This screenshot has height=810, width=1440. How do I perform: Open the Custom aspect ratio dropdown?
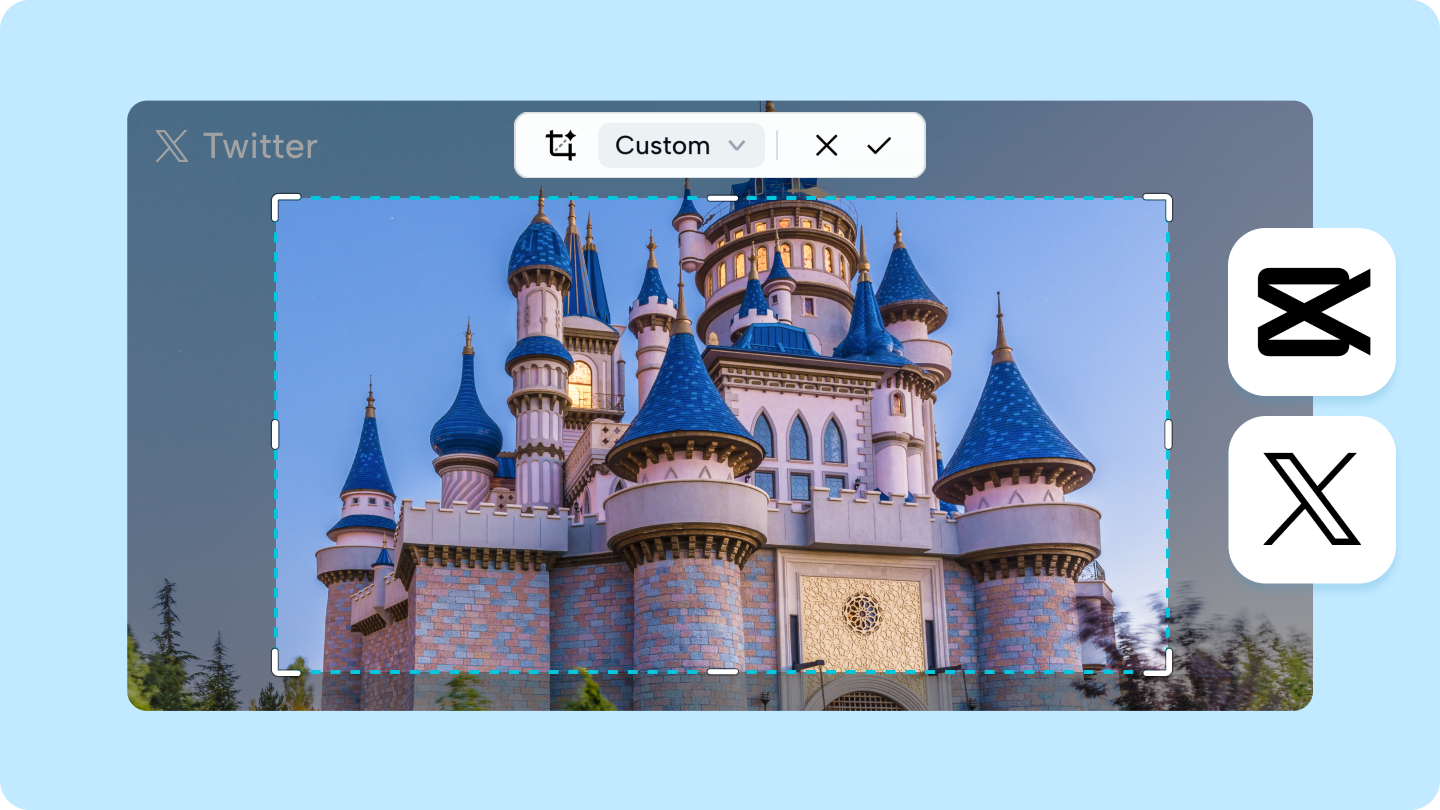coord(681,145)
